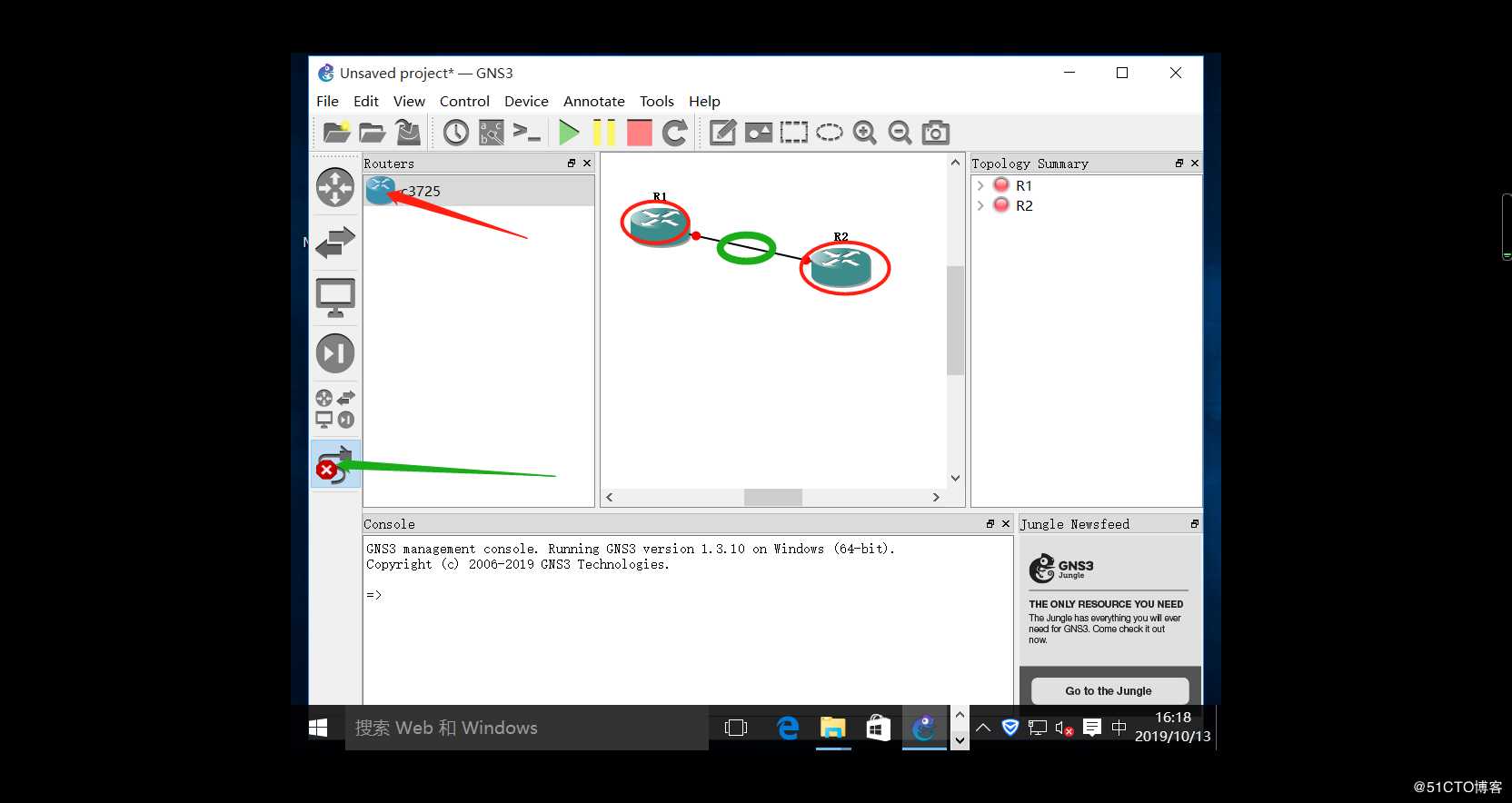Click canvas scroll left arrow
This screenshot has width=1512, height=803.
[x=610, y=497]
